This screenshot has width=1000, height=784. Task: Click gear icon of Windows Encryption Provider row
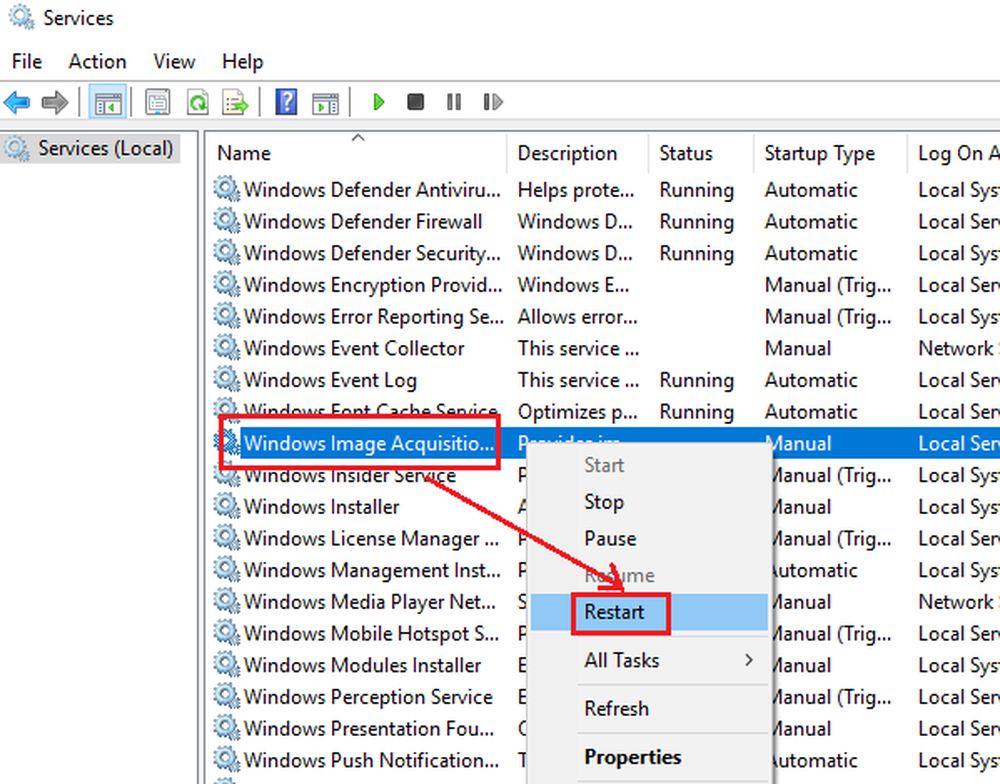coord(226,284)
